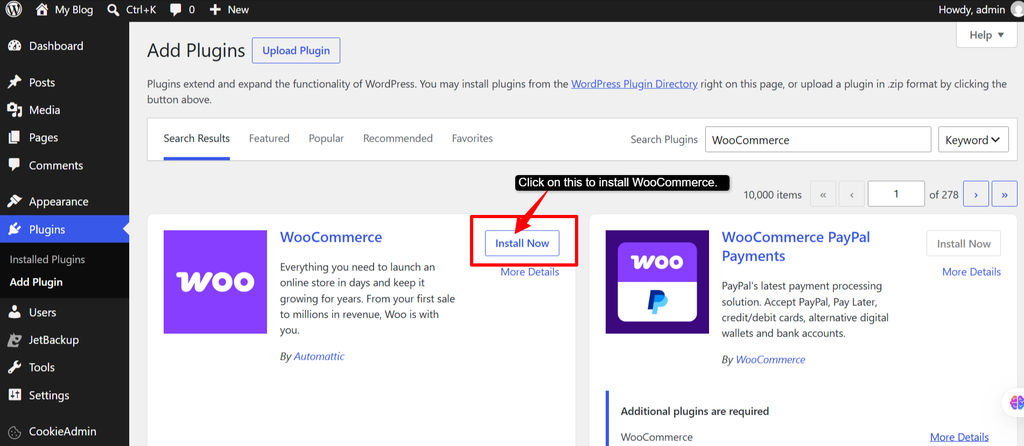Switch to the Favorites tab
The width and height of the screenshot is (1024, 446).
[472, 138]
